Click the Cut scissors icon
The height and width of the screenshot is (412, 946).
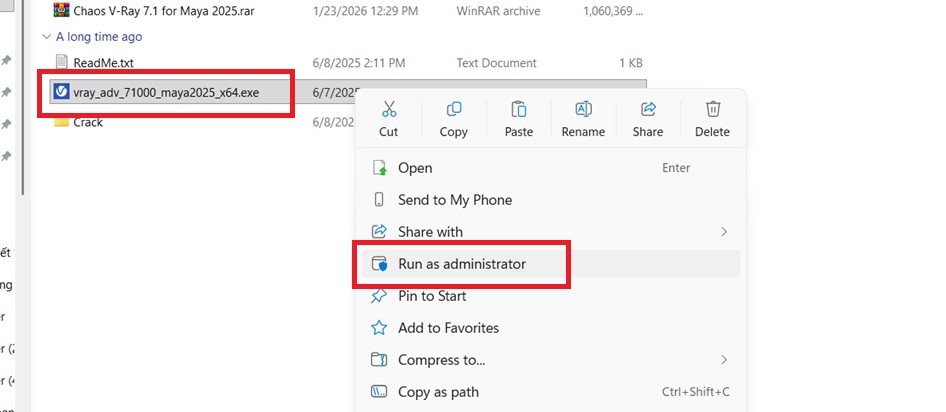[x=388, y=109]
